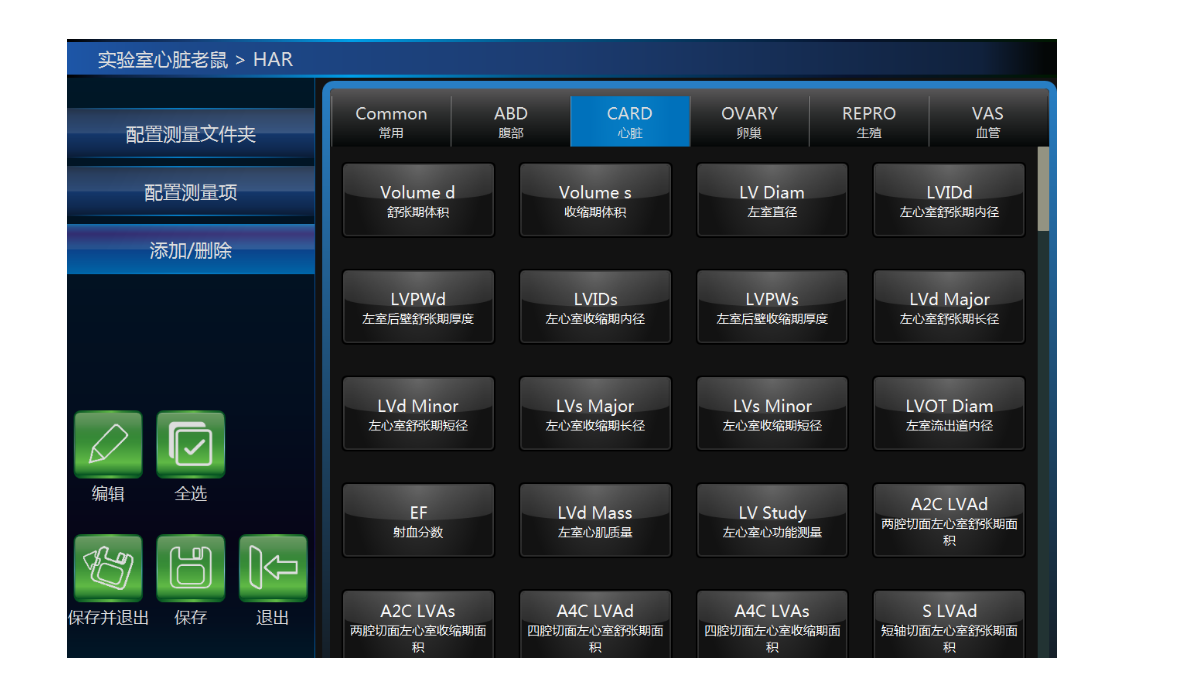The width and height of the screenshot is (1198, 690).
Task: Switch to the Common (常用) tab
Action: point(391,122)
